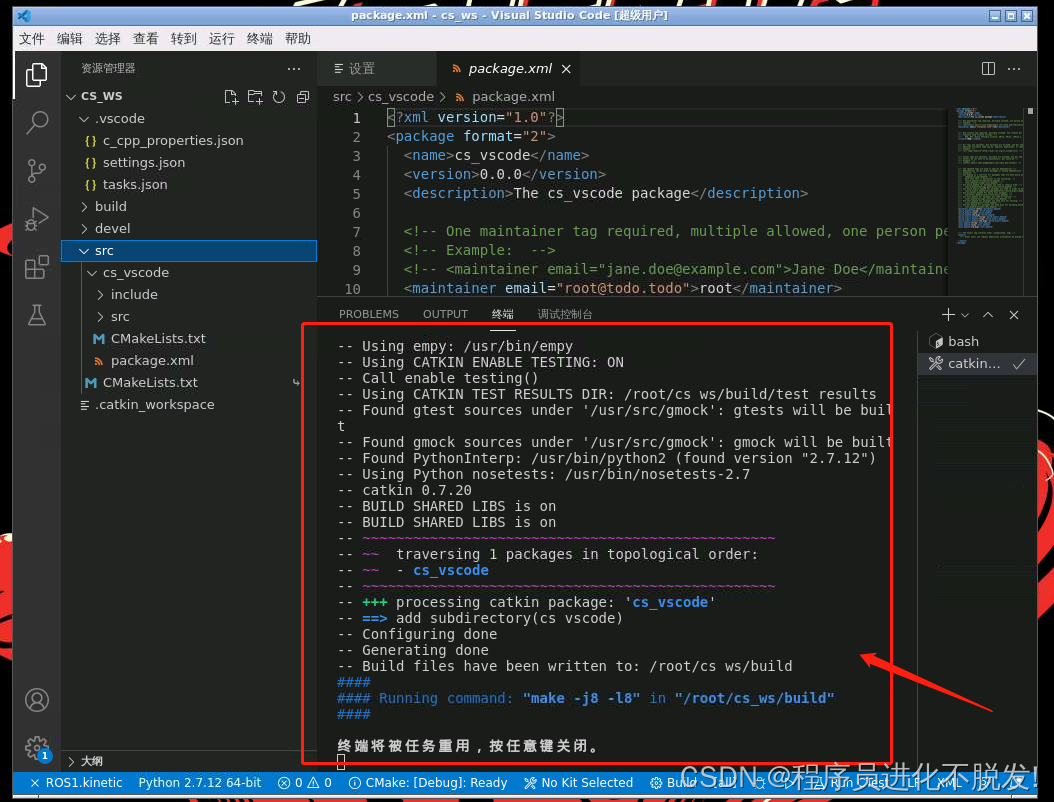Click ROS1.kinetic status bar item
The width and height of the screenshot is (1054, 802).
[x=77, y=783]
